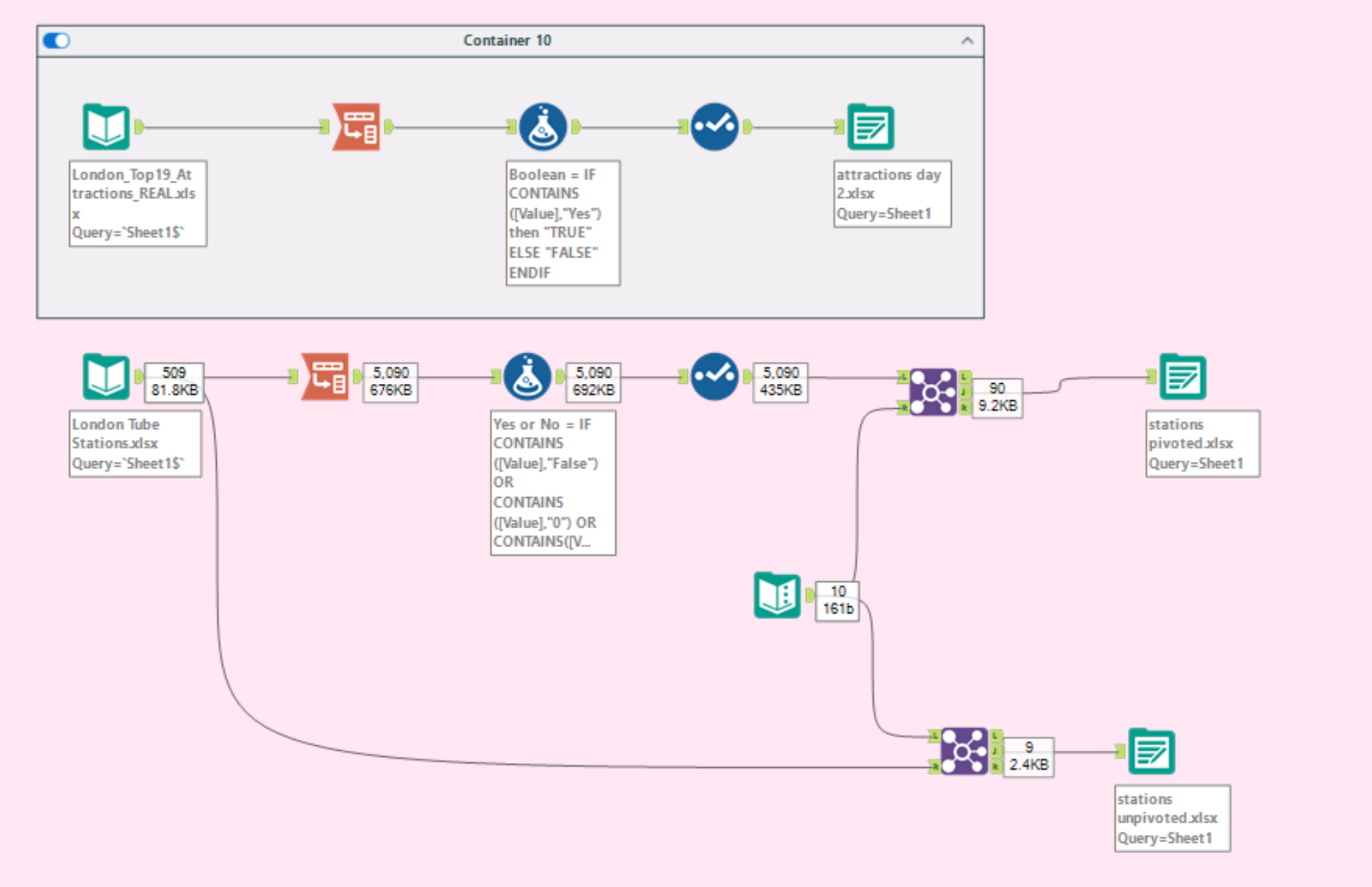The height and width of the screenshot is (887, 1372).
Task: Click the 90 records Join output badge
Action: pos(996,397)
